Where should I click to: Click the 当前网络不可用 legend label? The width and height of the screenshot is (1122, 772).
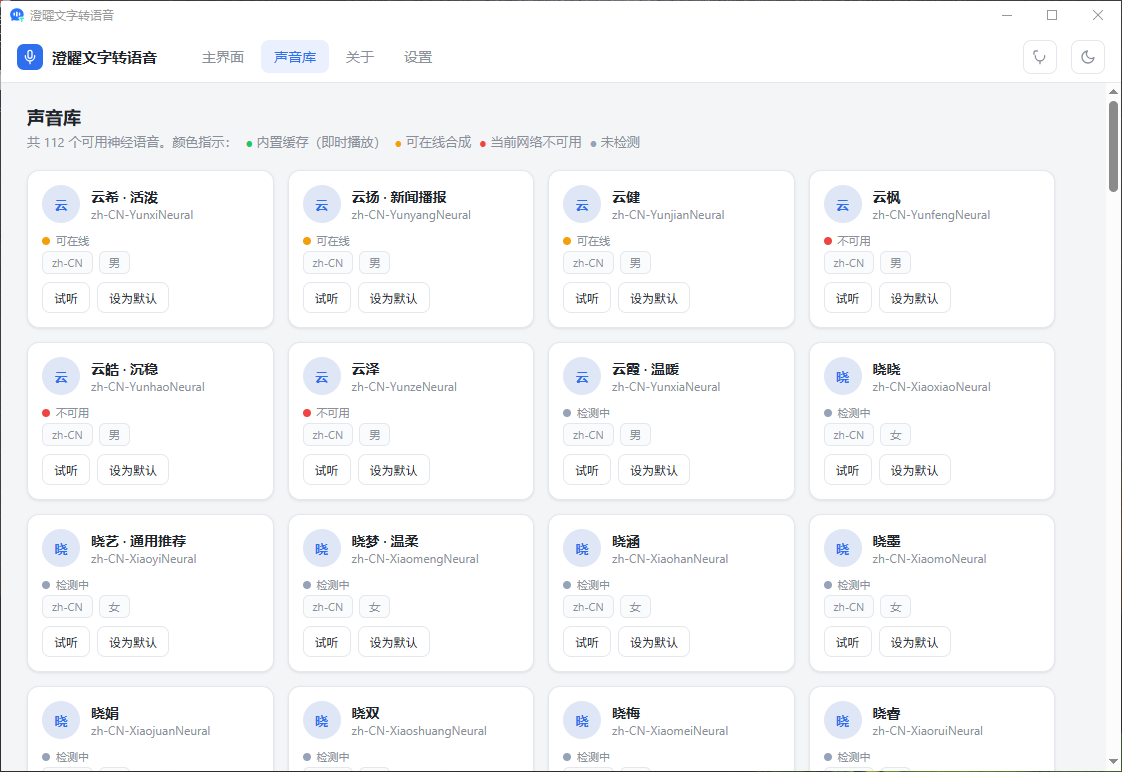coord(535,142)
